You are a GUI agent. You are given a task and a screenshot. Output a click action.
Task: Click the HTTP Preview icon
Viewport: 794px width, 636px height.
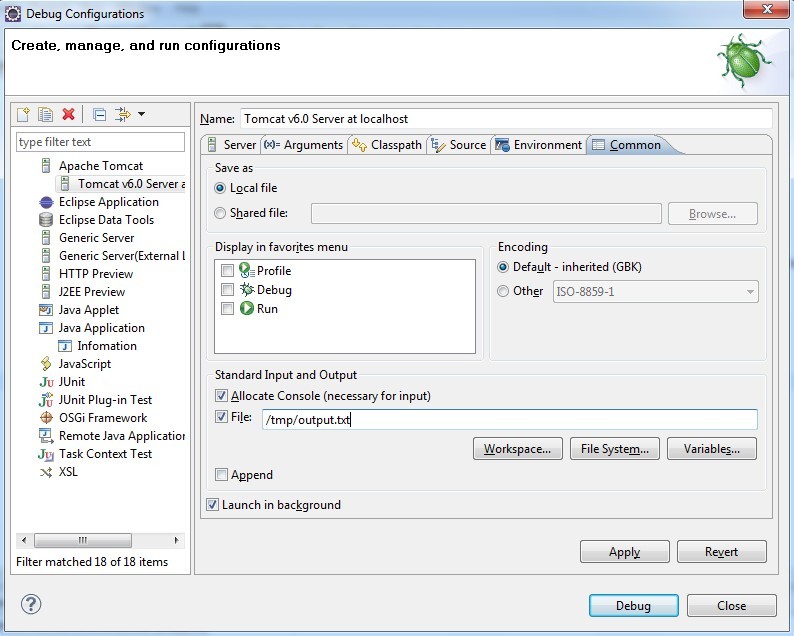coord(46,273)
